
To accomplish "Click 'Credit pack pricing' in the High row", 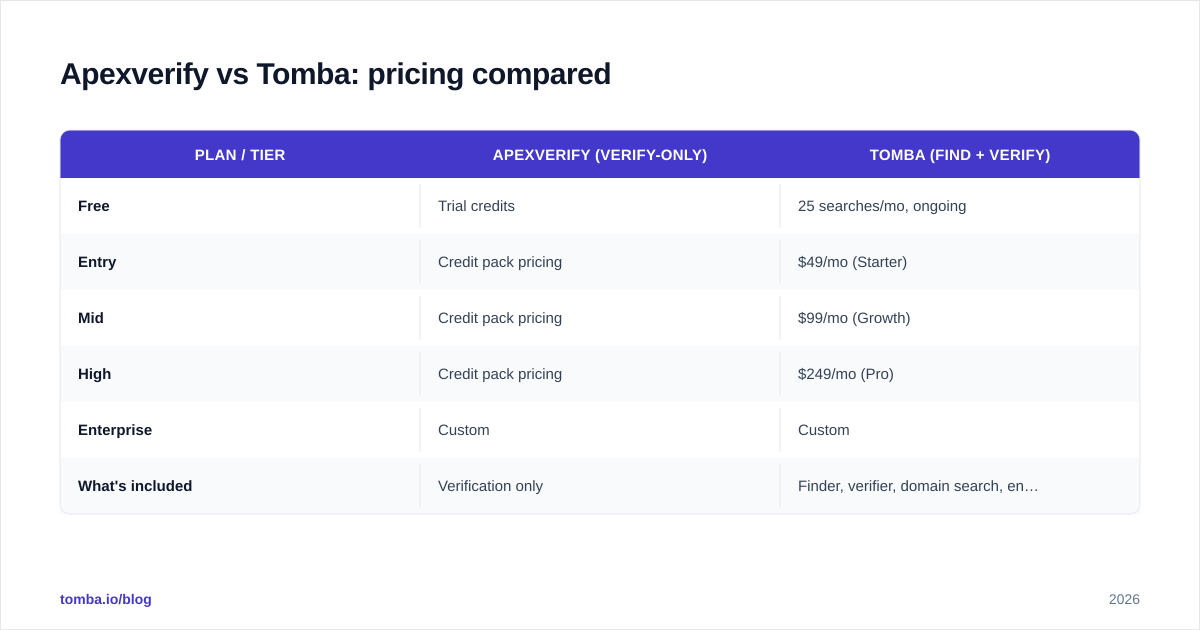I will pyautogui.click(x=500, y=374).
